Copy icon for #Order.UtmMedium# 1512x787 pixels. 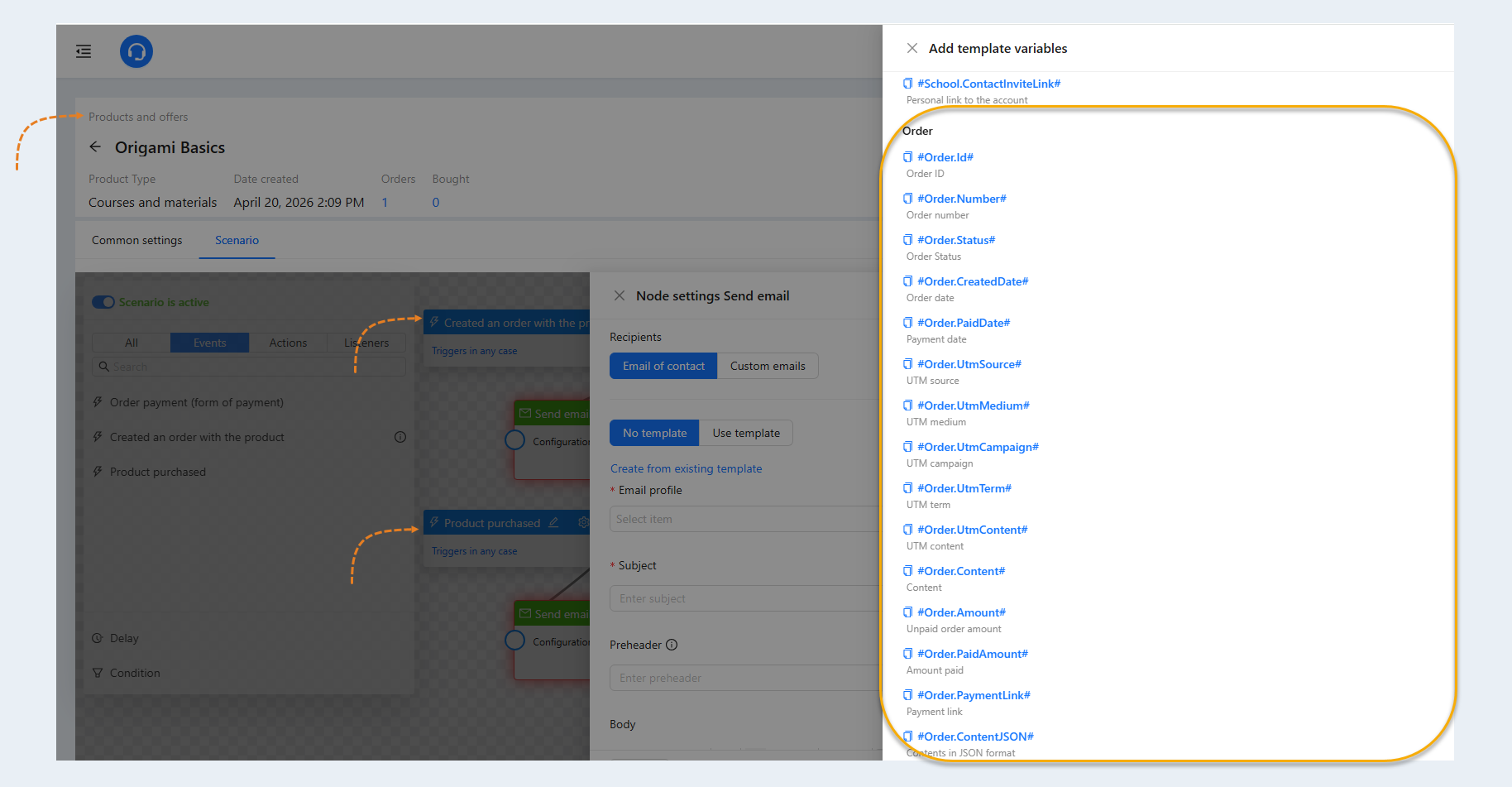[908, 405]
